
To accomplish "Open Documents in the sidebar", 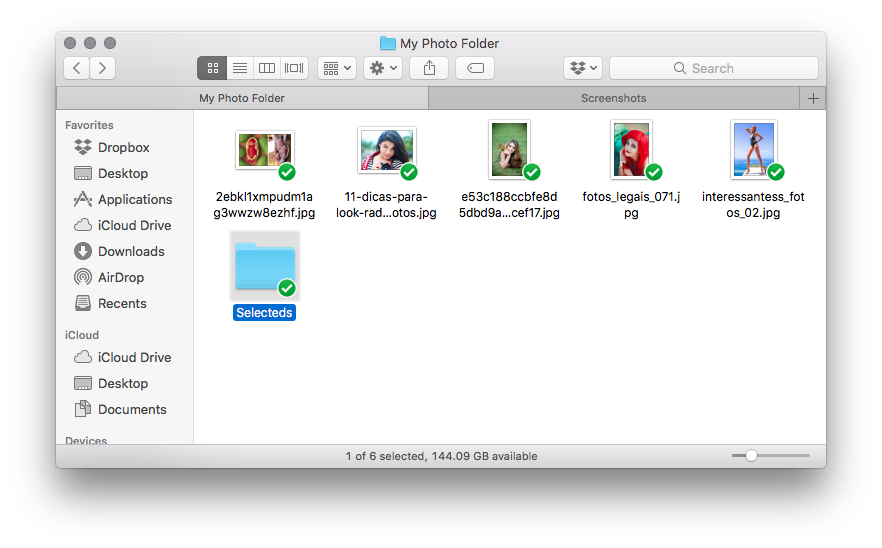I will tap(120, 409).
